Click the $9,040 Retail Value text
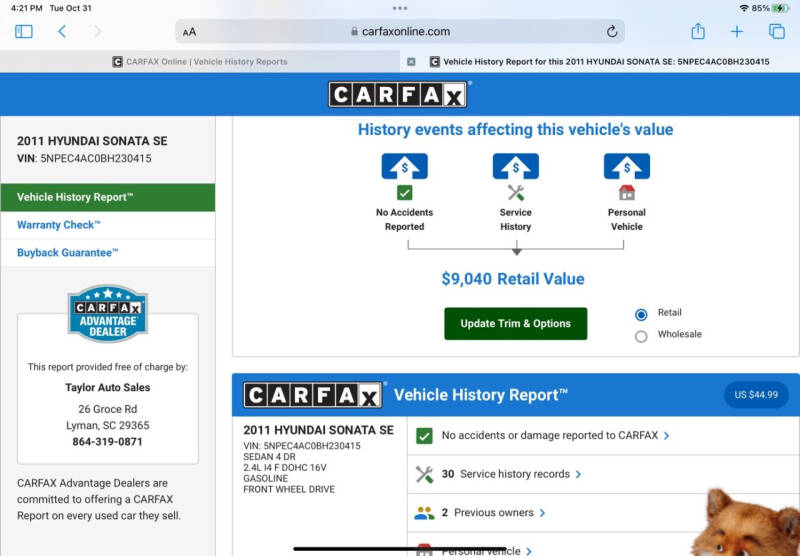Image resolution: width=800 pixels, height=556 pixels. [513, 279]
